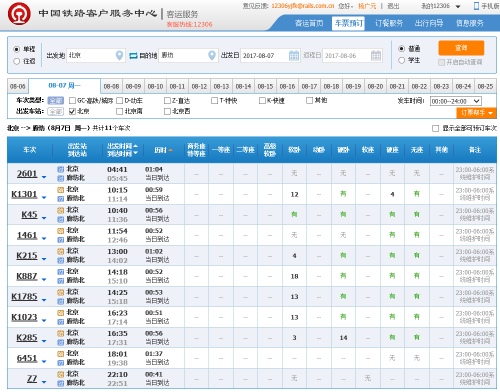This screenshot has height=392, width=500.
Task: Uncheck the 北京 departure station checkbox
Action: [72, 111]
